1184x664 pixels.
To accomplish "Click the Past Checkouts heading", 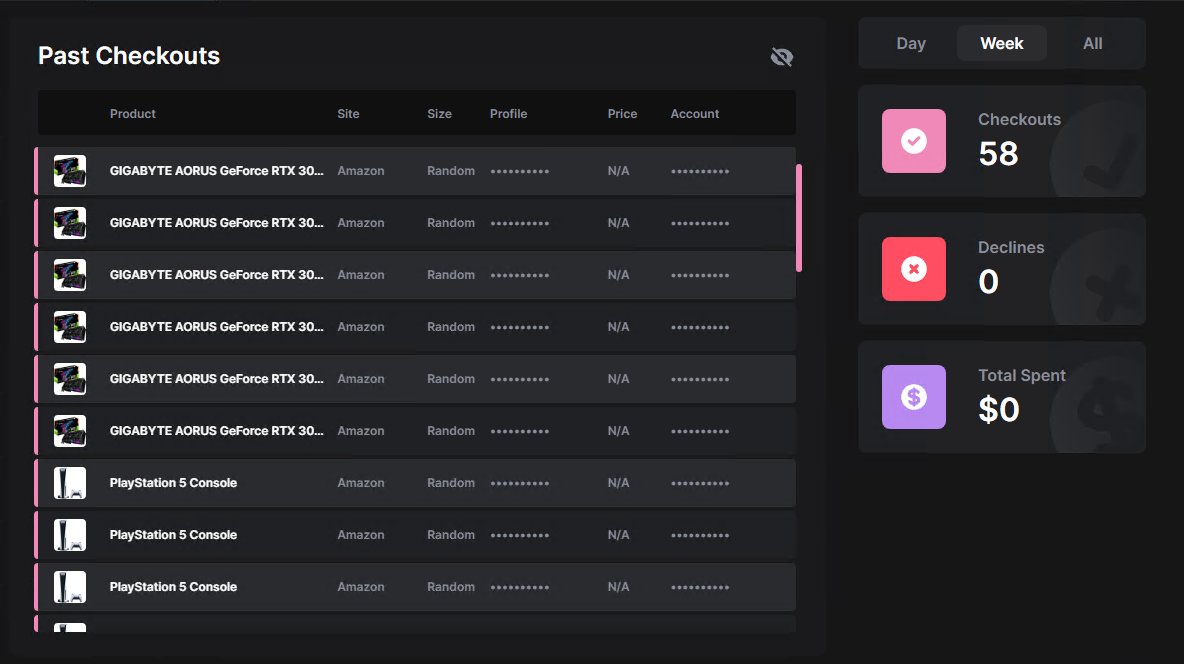I will (129, 56).
